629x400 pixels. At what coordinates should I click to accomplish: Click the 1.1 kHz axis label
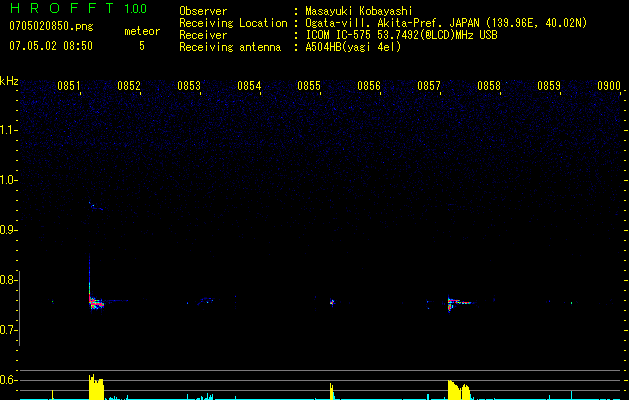point(8,130)
